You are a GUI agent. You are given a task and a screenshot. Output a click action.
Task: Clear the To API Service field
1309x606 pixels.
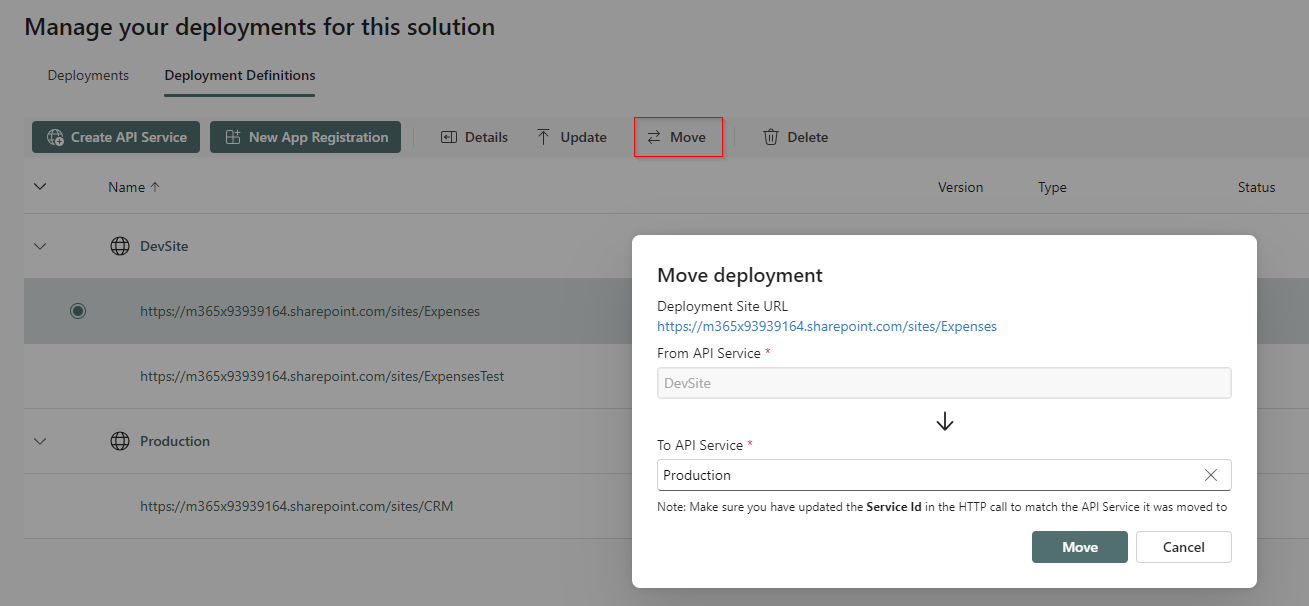point(1210,475)
